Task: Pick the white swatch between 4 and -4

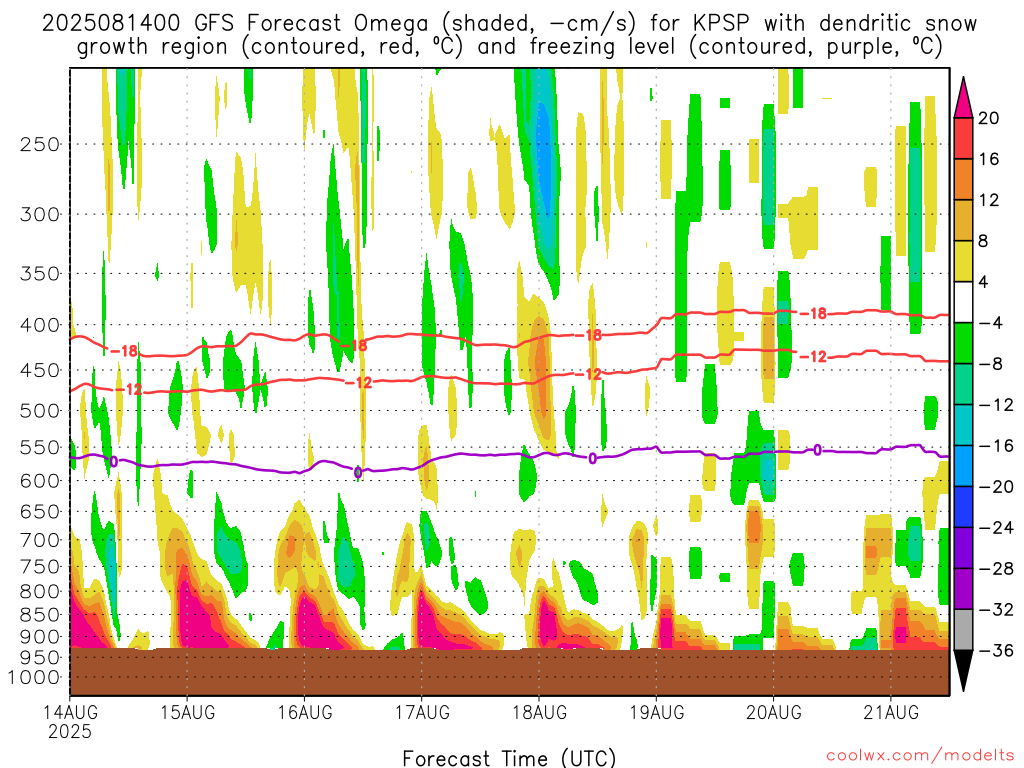Action: tap(963, 302)
